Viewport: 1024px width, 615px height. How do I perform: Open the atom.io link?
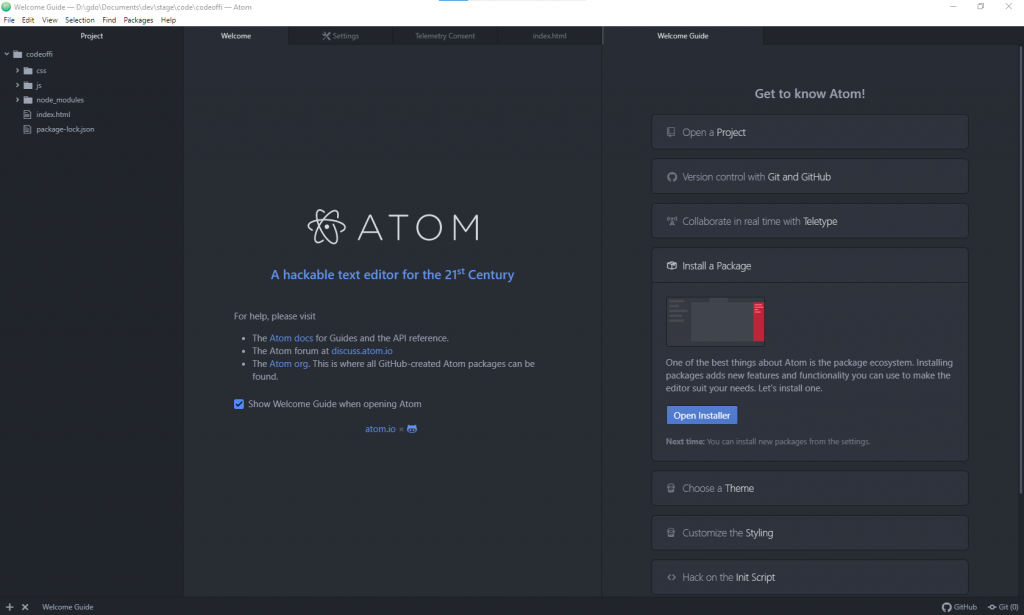380,429
